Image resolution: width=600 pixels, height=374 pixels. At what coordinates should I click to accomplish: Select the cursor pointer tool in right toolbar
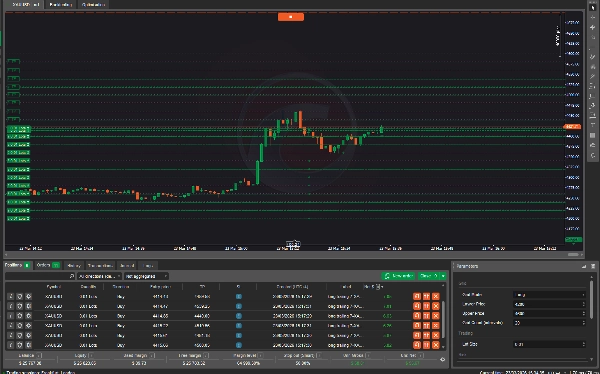click(593, 8)
